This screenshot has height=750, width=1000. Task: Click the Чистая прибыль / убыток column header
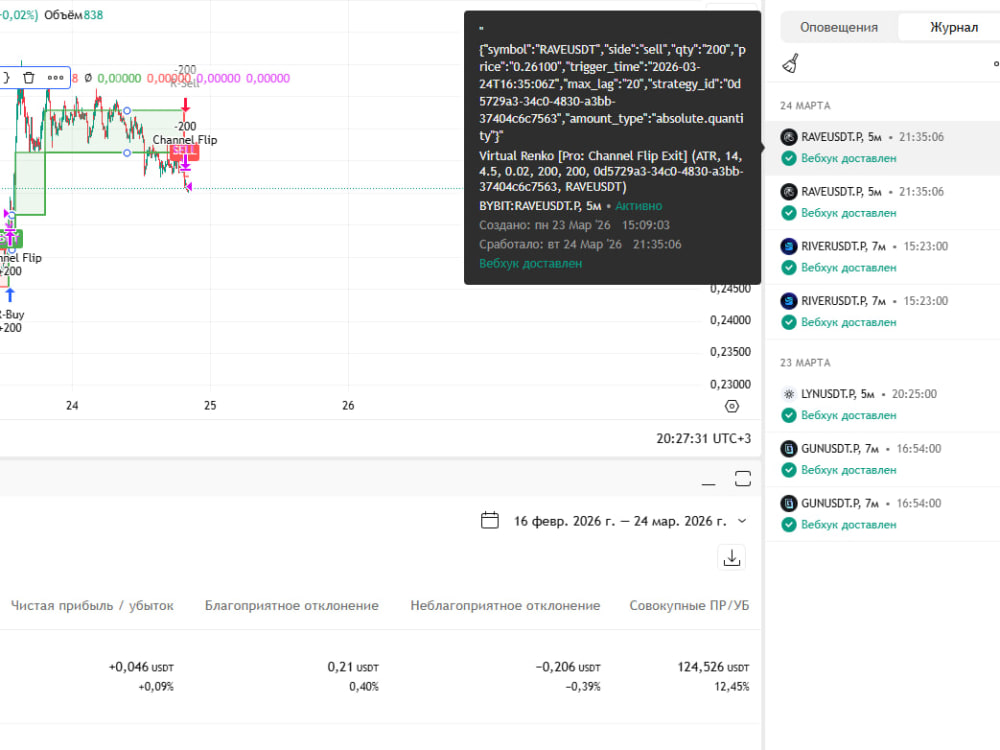tap(92, 606)
